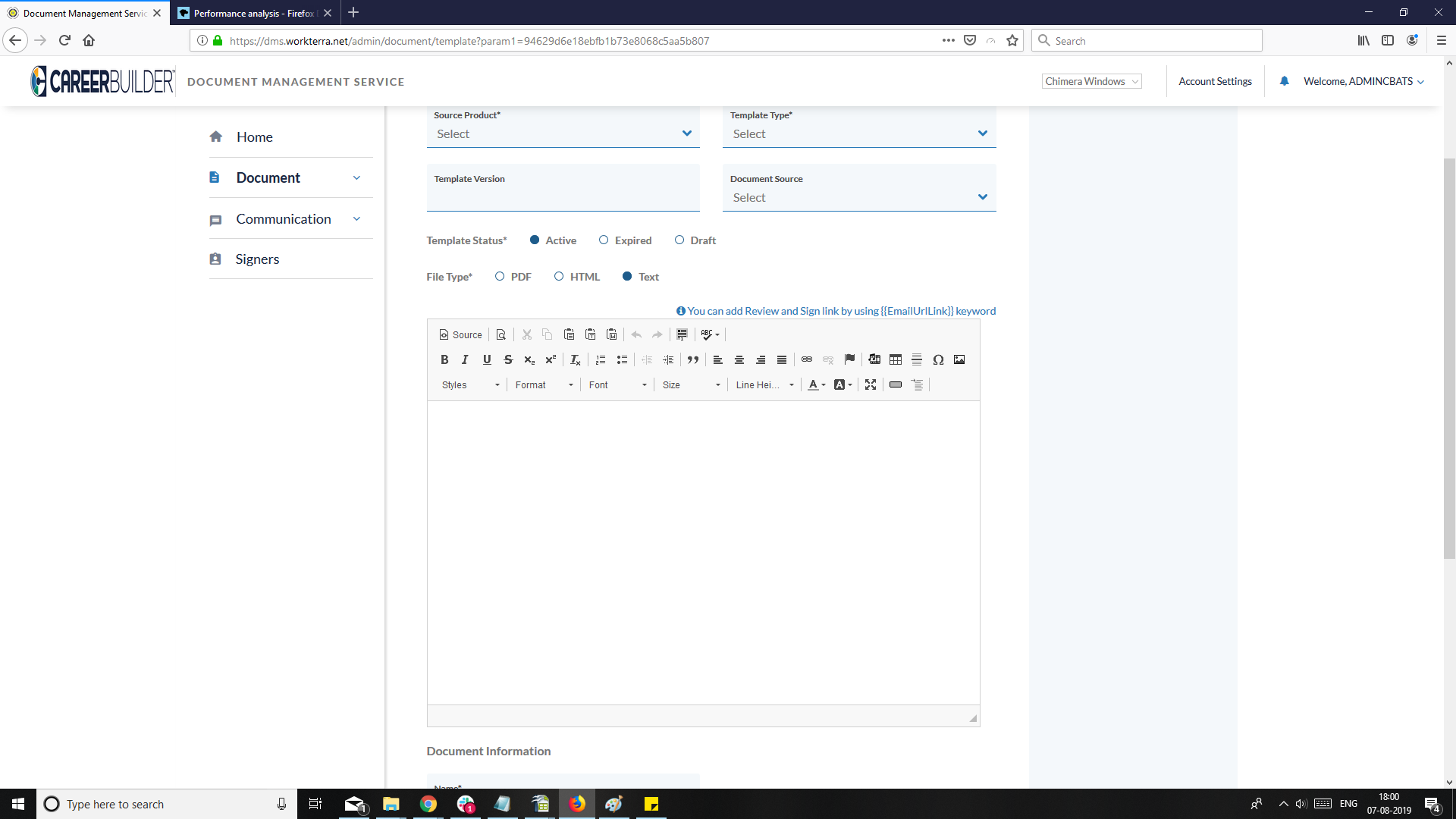
Task: Click Paste from Word icon
Action: coord(612,335)
